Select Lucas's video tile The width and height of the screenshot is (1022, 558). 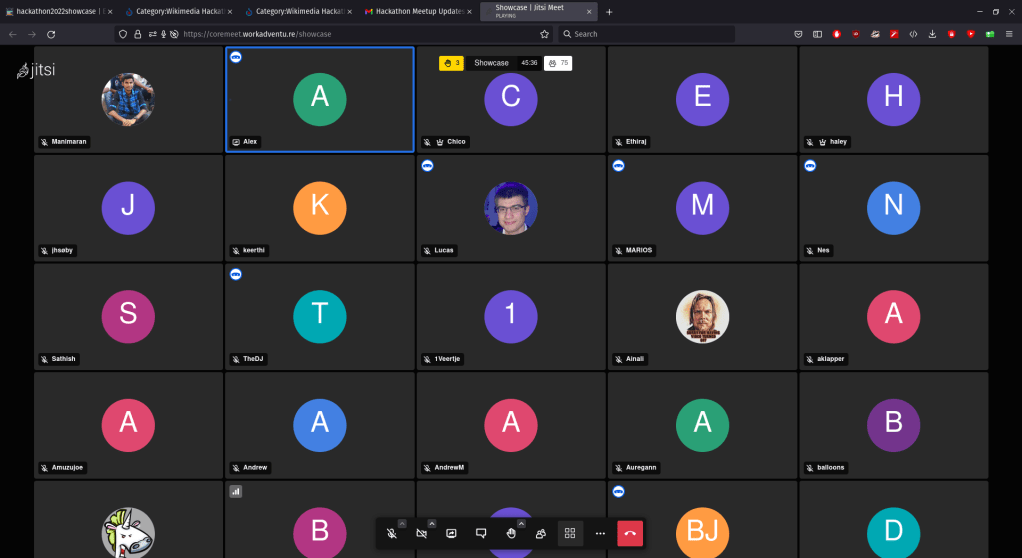(x=511, y=207)
